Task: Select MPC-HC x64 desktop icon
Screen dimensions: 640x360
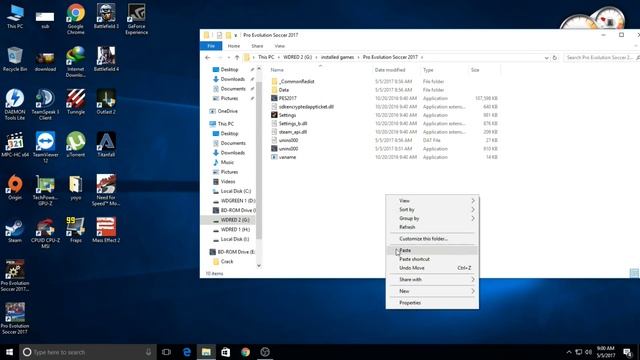Action: 15,145
